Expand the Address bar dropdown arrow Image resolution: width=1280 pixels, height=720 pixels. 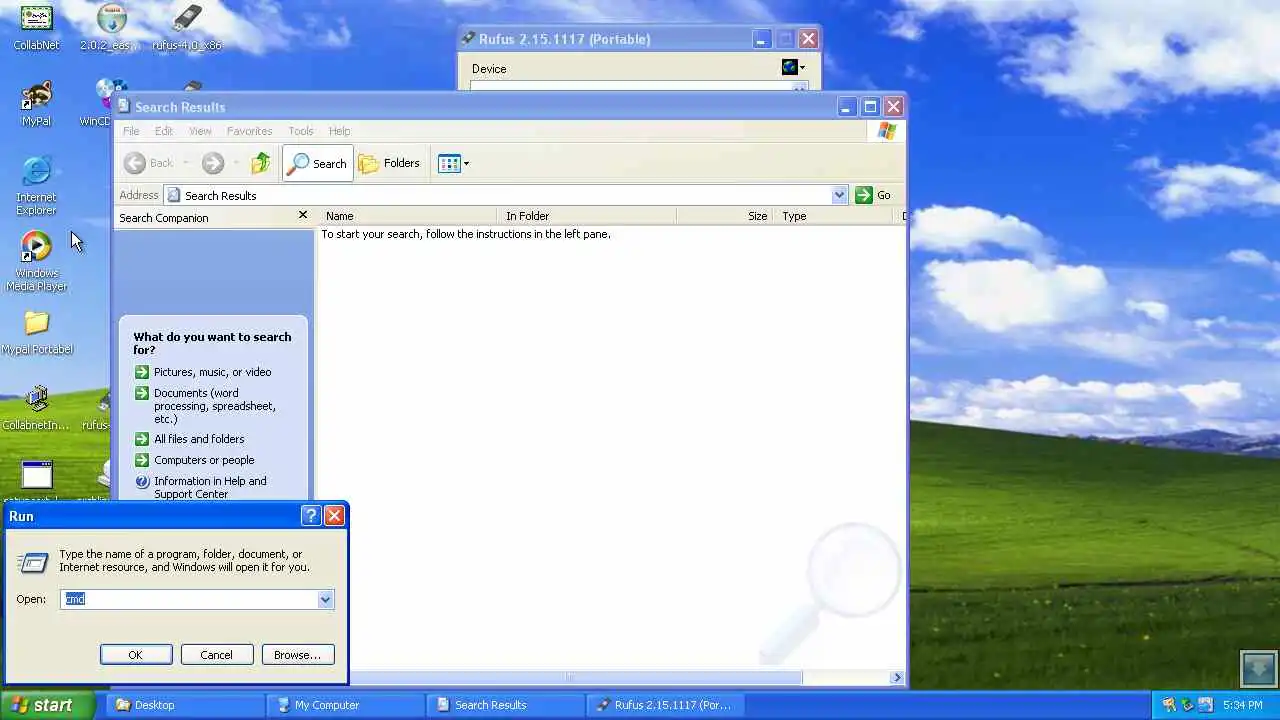point(839,195)
